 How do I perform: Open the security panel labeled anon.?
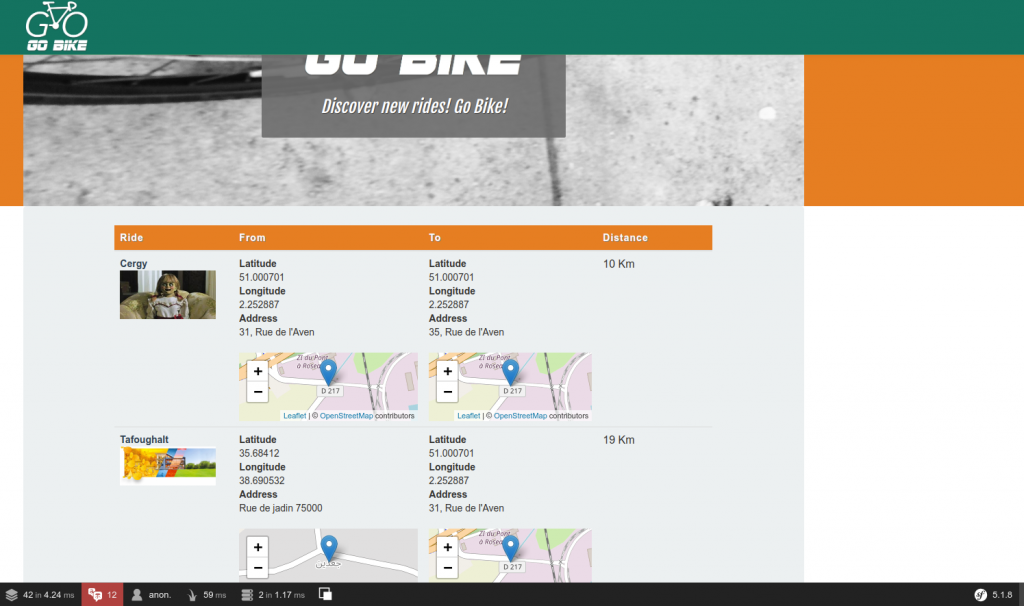coord(151,595)
